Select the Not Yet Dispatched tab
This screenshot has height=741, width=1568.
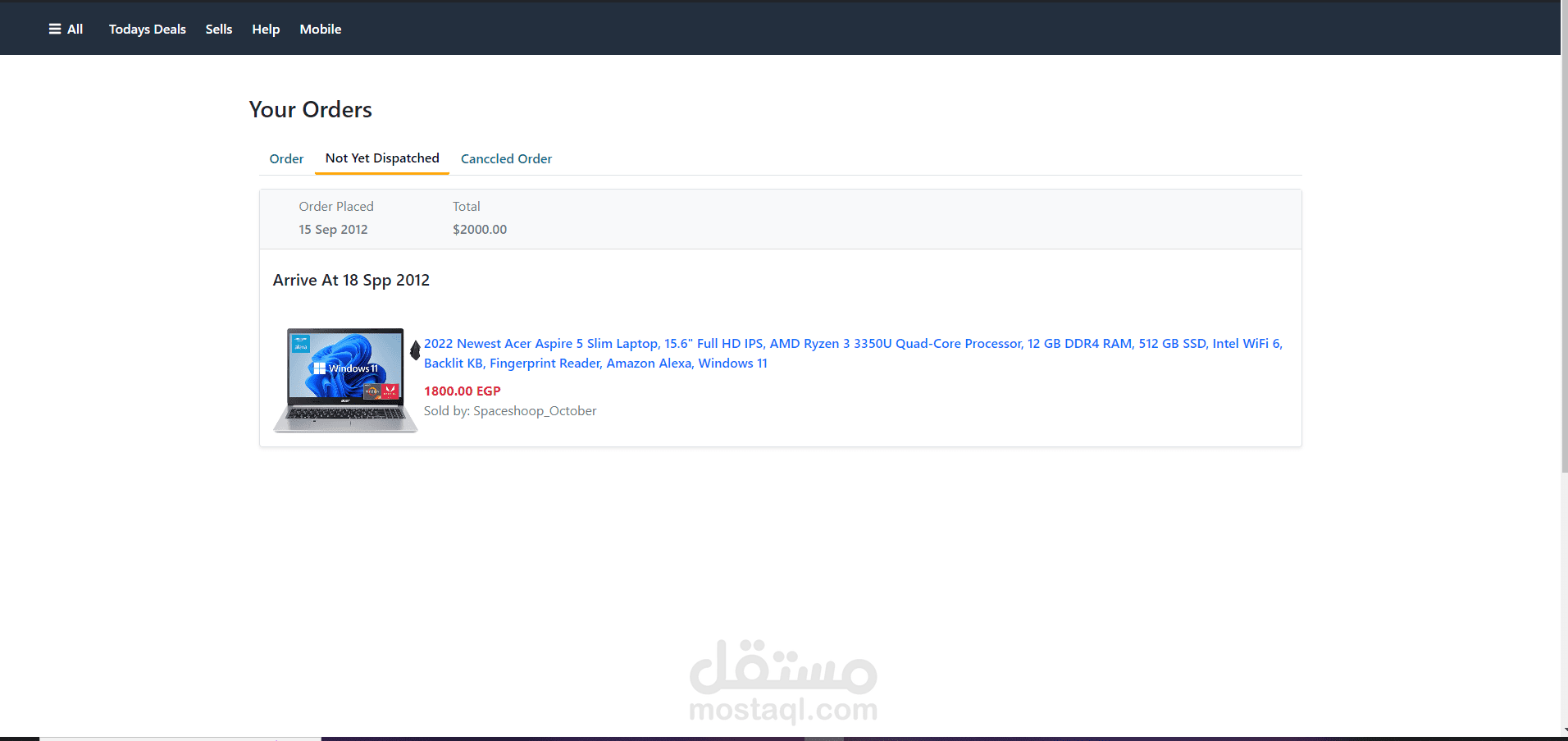[x=382, y=158]
